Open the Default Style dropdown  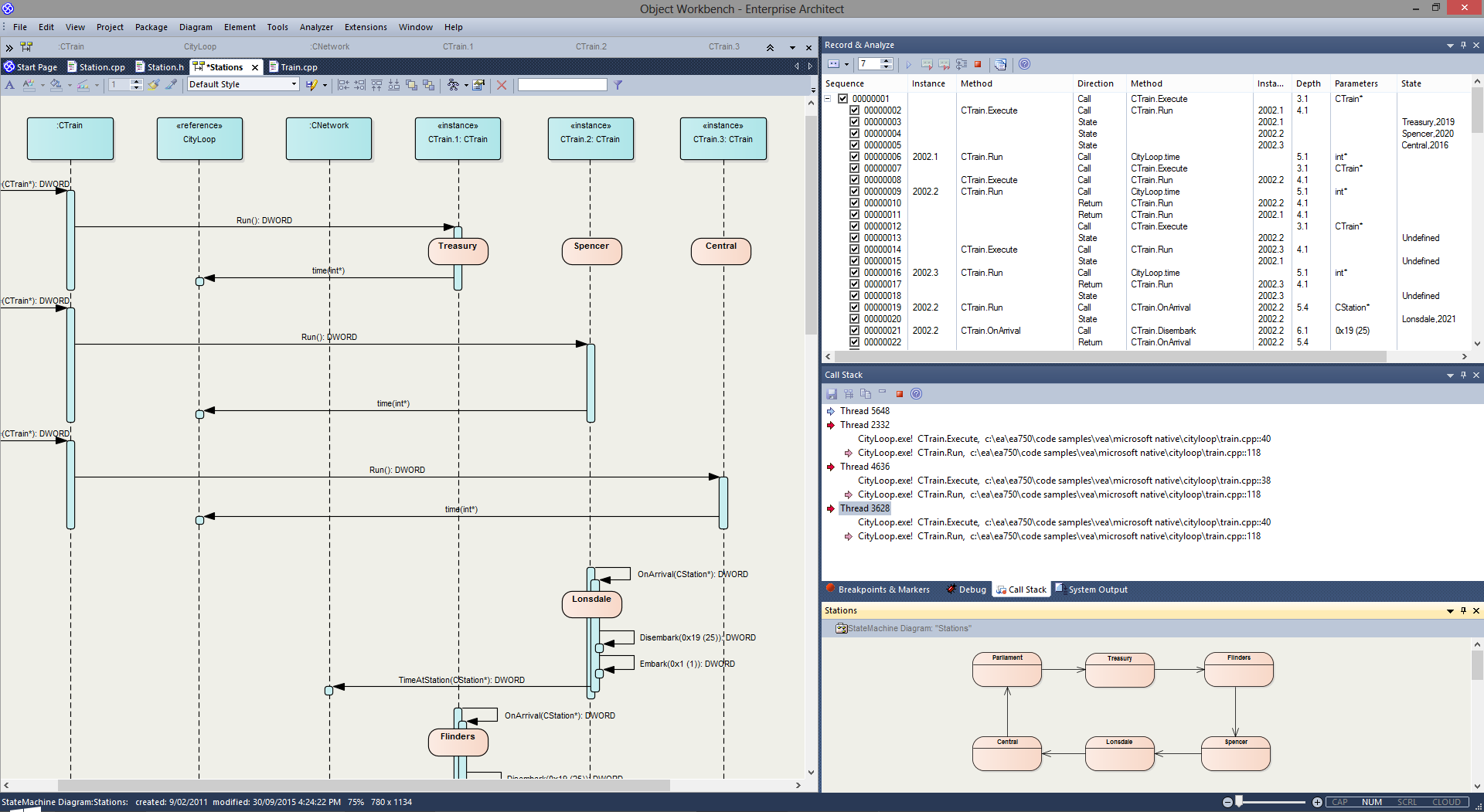(294, 85)
